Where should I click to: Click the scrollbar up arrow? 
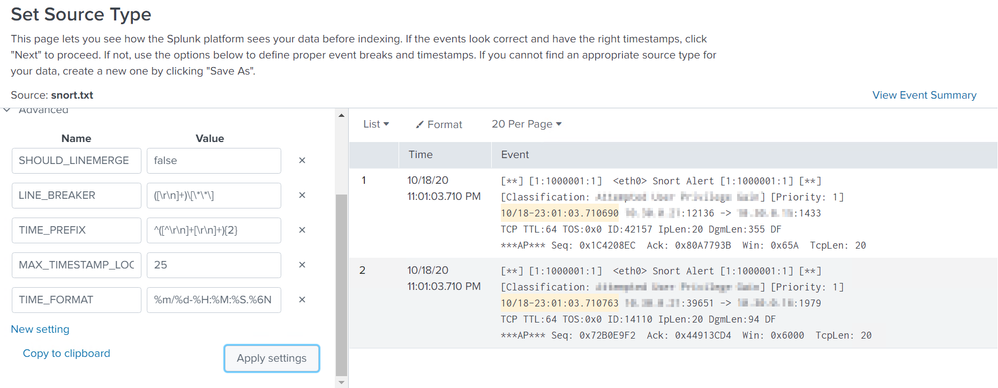[x=342, y=115]
